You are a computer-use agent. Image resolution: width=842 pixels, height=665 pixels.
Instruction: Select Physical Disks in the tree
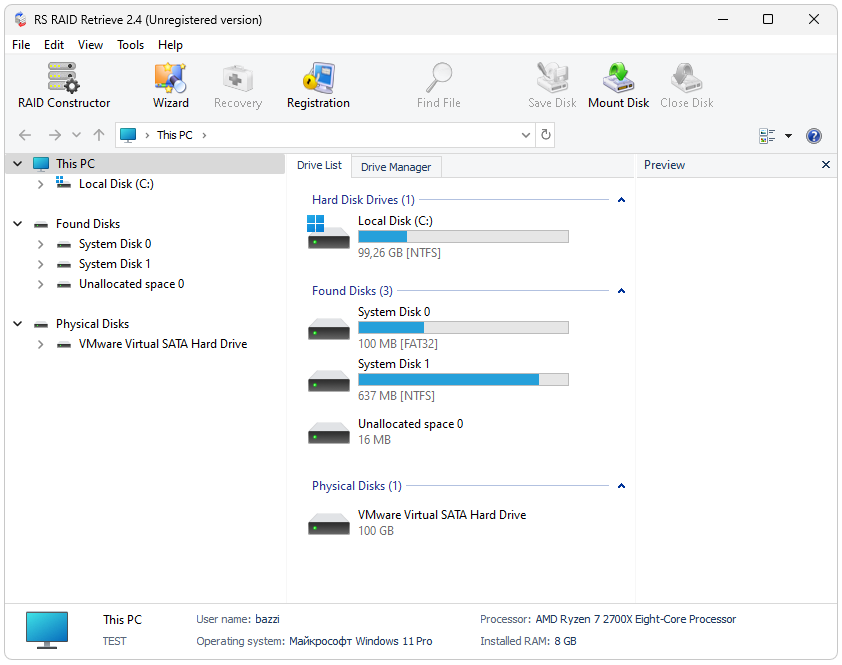tap(92, 323)
